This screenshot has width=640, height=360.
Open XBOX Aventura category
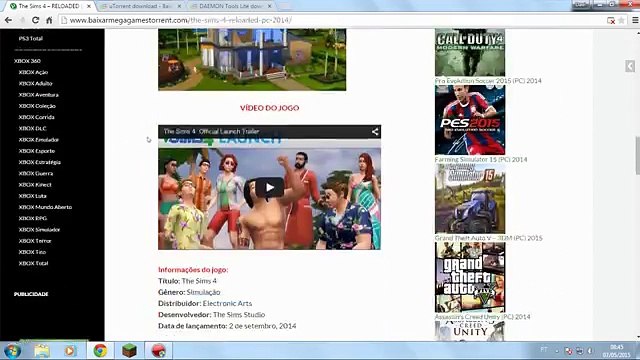pos(38,95)
